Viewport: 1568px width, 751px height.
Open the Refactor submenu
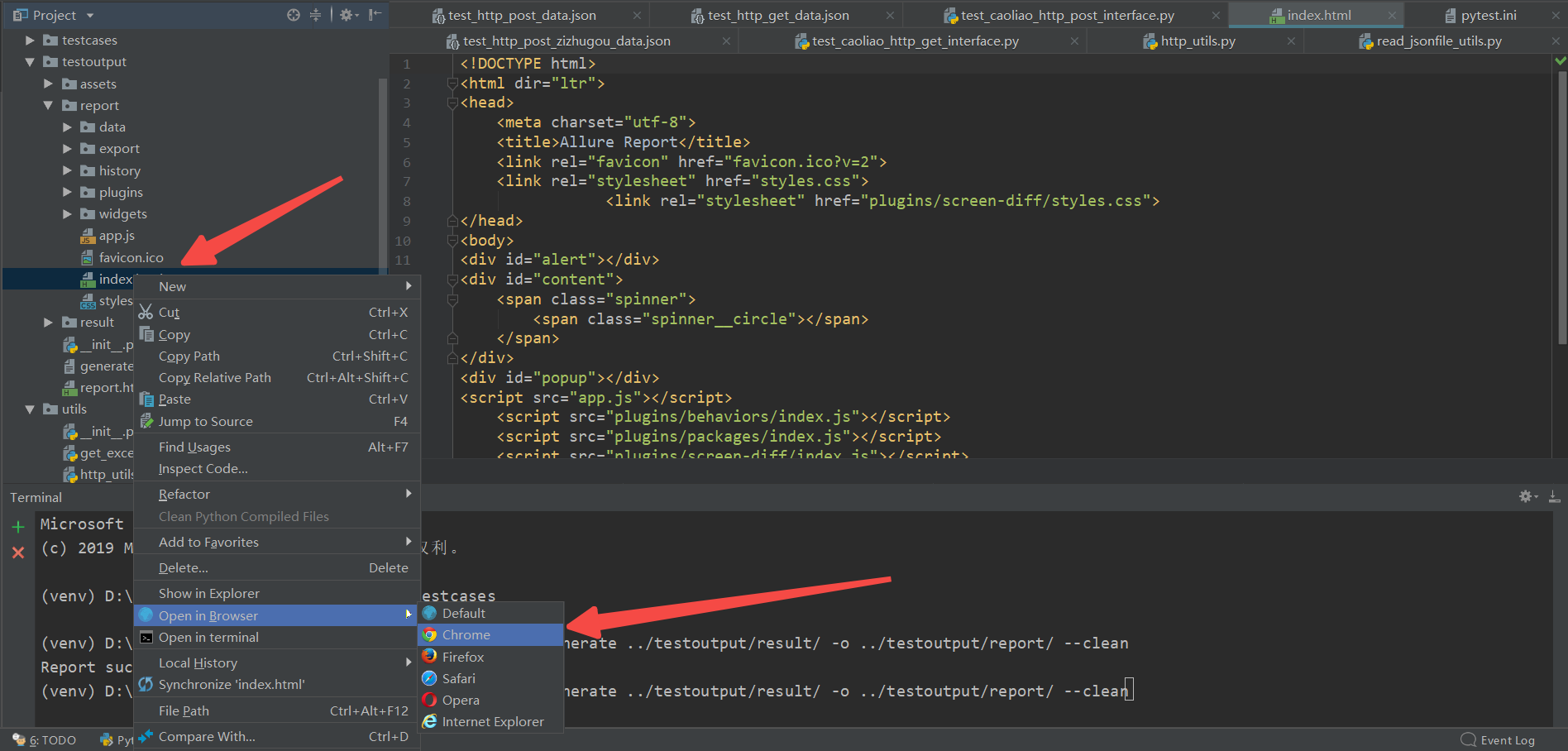pos(277,494)
